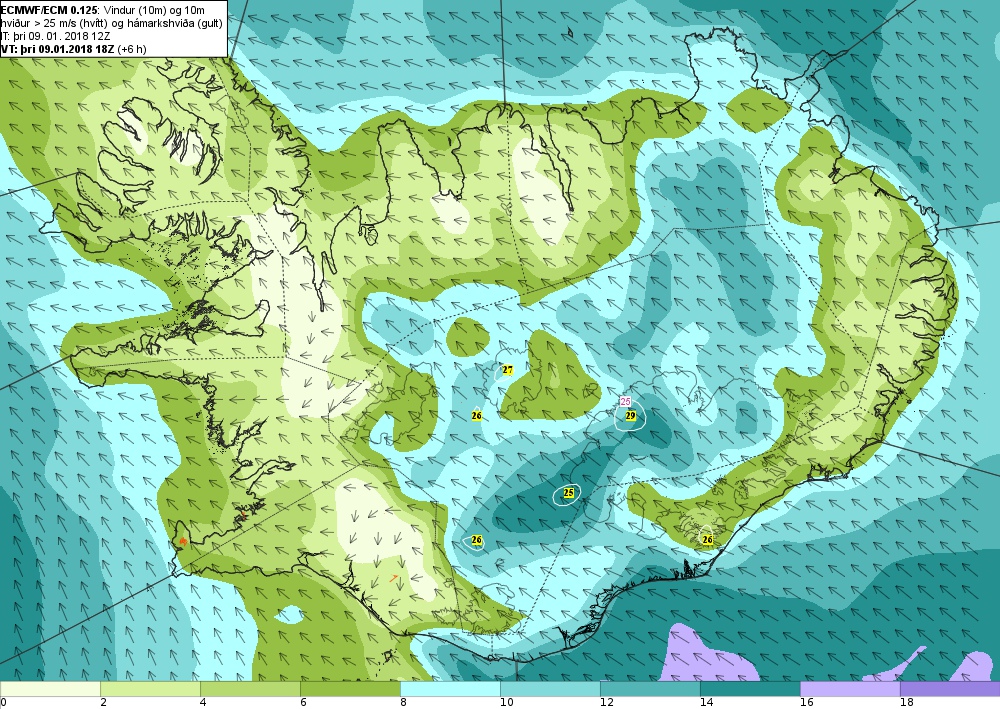Click the darker green 6–8 legend swatch

pyautogui.click(x=350, y=689)
